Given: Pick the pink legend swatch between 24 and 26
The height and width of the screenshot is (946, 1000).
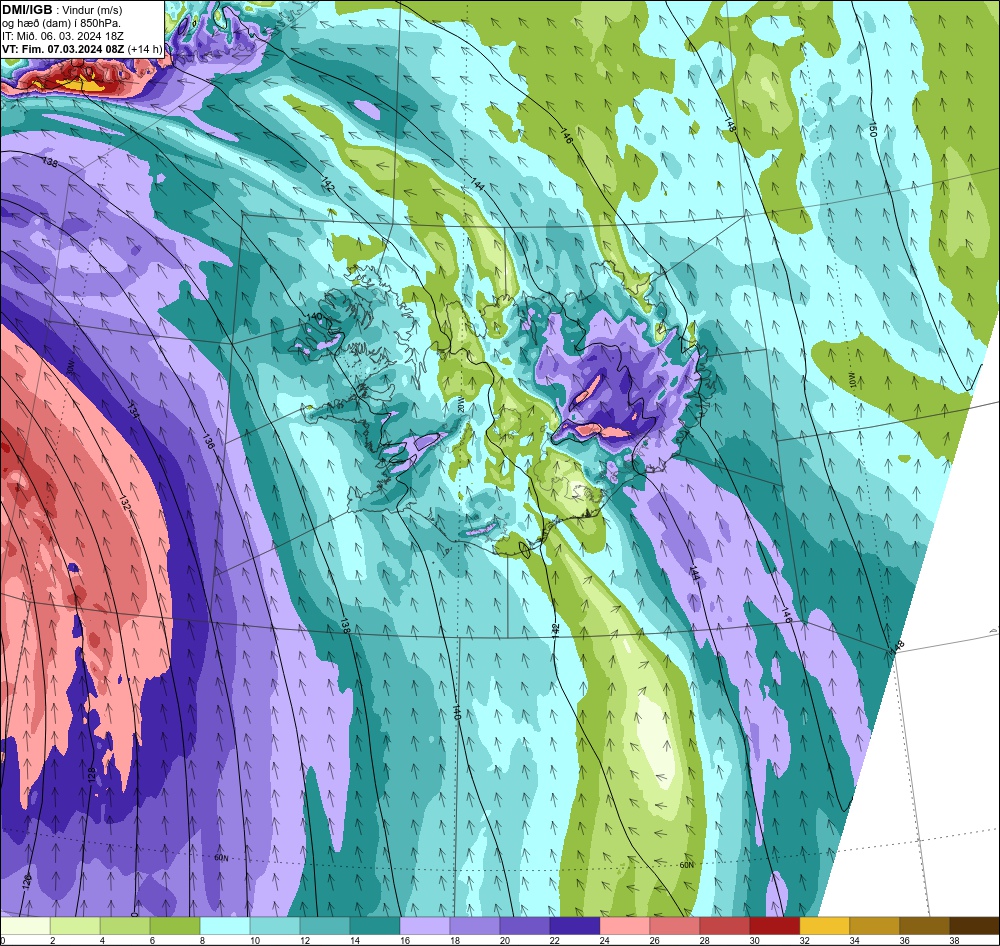Looking at the screenshot, I should pyautogui.click(x=624, y=926).
